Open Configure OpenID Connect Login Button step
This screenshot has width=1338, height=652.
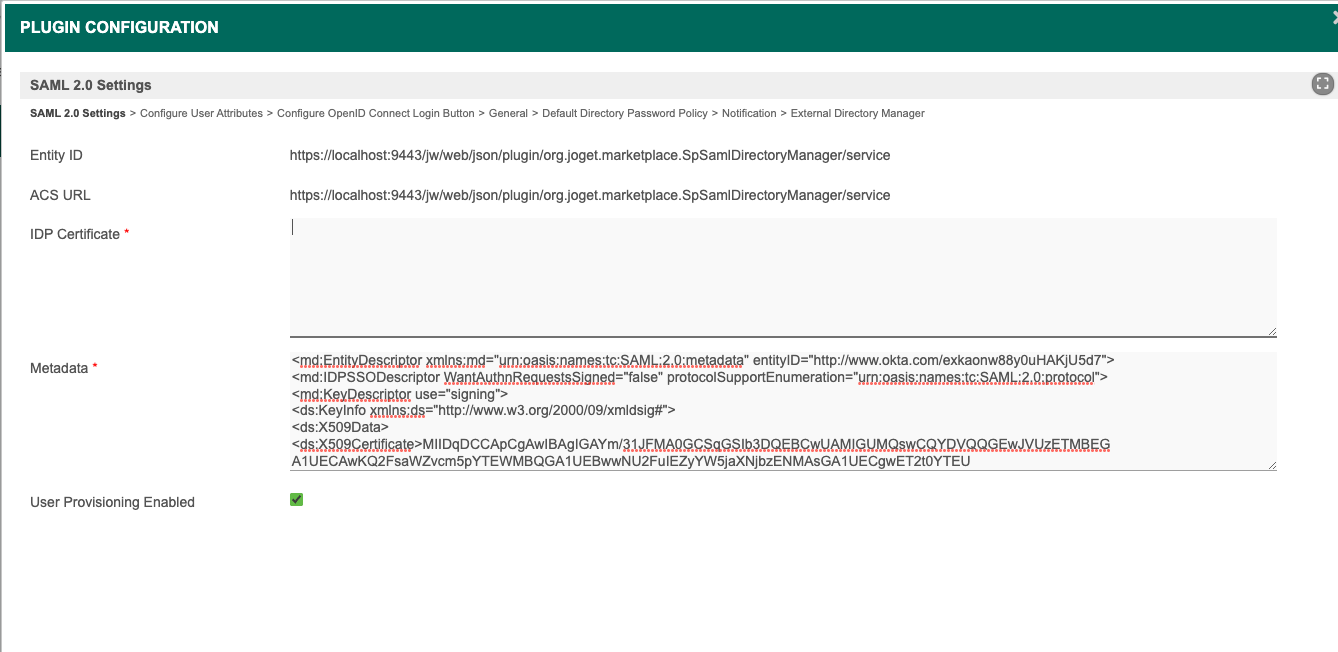[376, 113]
